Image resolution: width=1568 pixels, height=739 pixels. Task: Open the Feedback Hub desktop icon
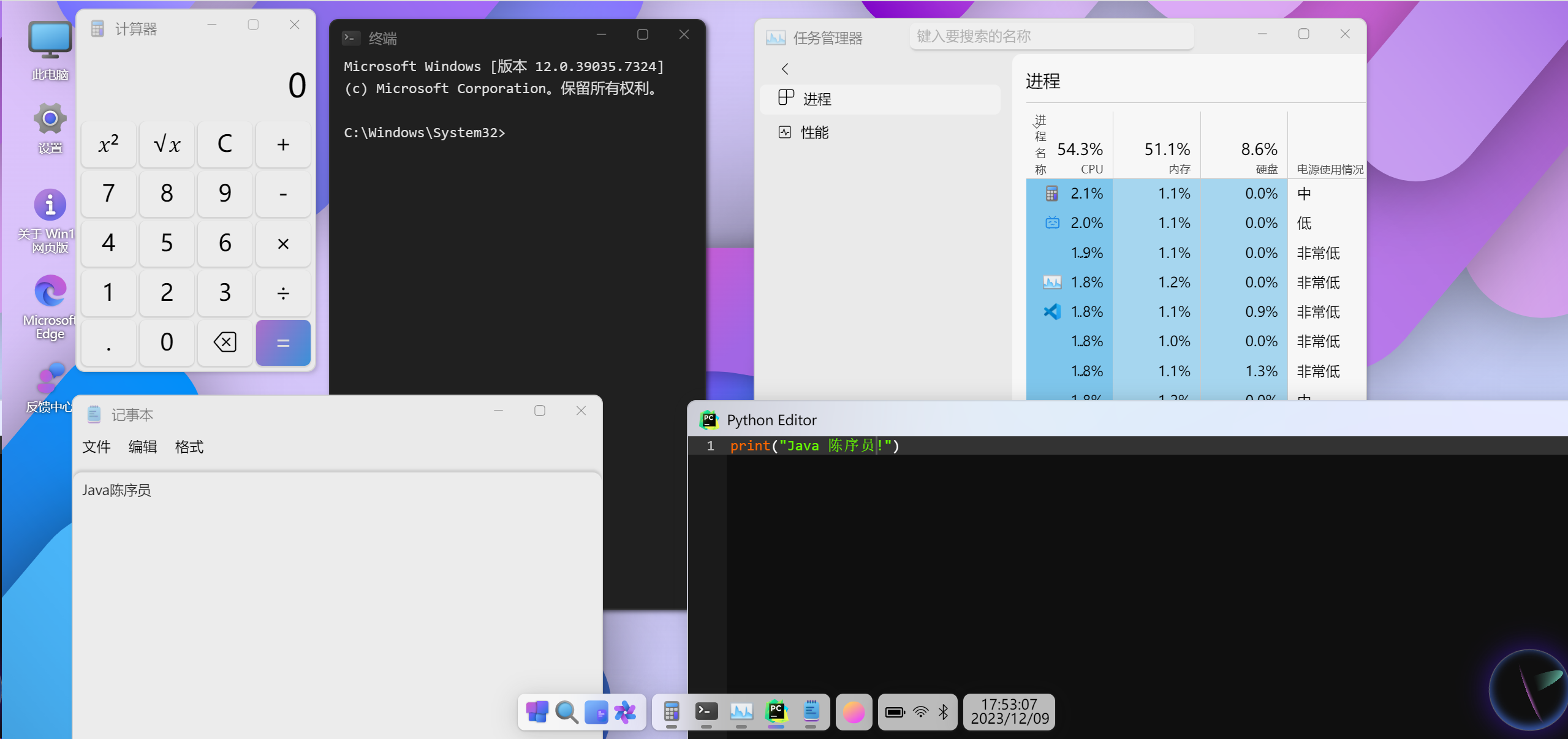point(49,387)
